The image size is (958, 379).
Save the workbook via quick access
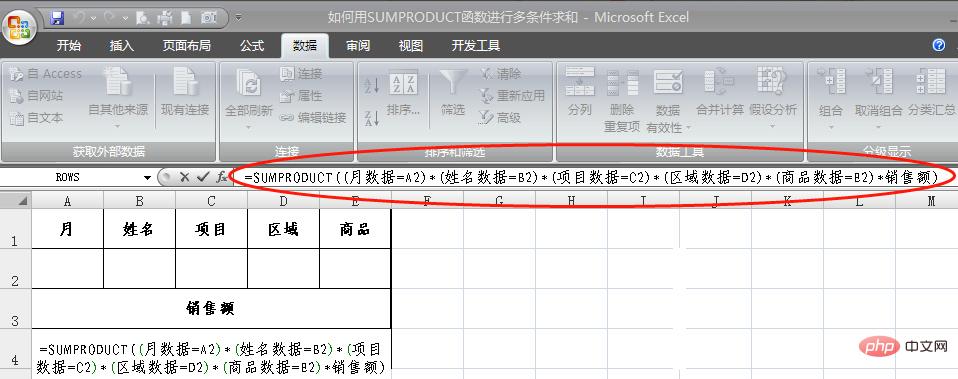[x=57, y=18]
